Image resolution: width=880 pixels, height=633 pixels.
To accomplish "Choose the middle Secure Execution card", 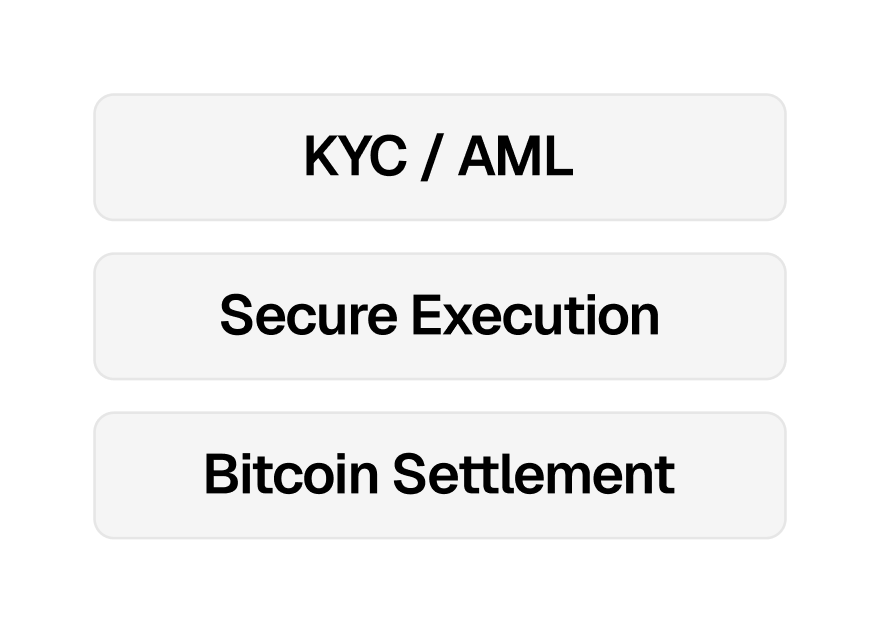I will [439, 316].
